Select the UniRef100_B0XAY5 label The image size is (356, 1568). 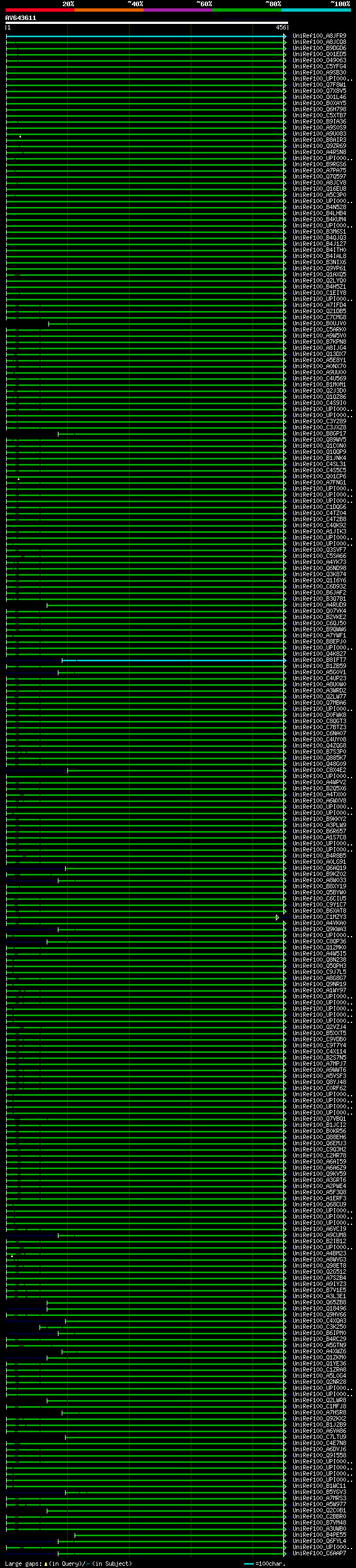319,103
